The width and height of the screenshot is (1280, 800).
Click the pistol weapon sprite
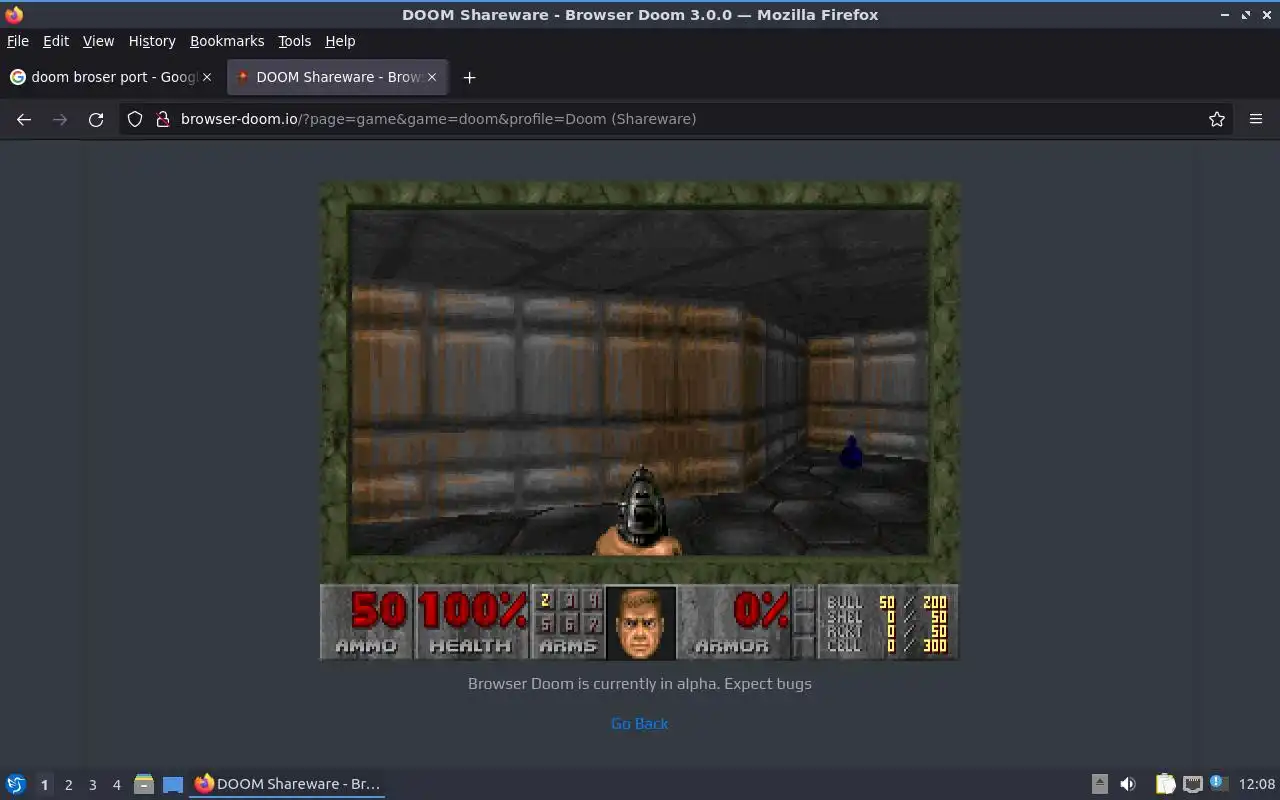coord(640,512)
